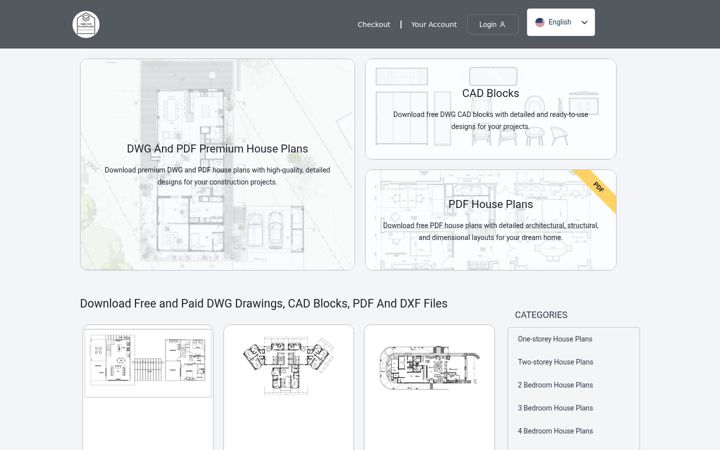Open the first two-building floor plan thumbnail
This screenshot has width=720, height=450.
pos(148,363)
